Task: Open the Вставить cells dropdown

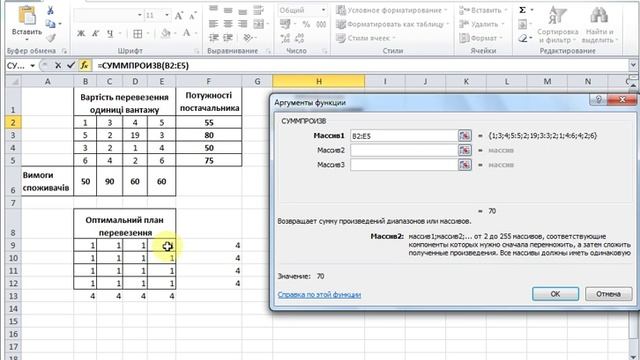Action: (x=483, y=10)
